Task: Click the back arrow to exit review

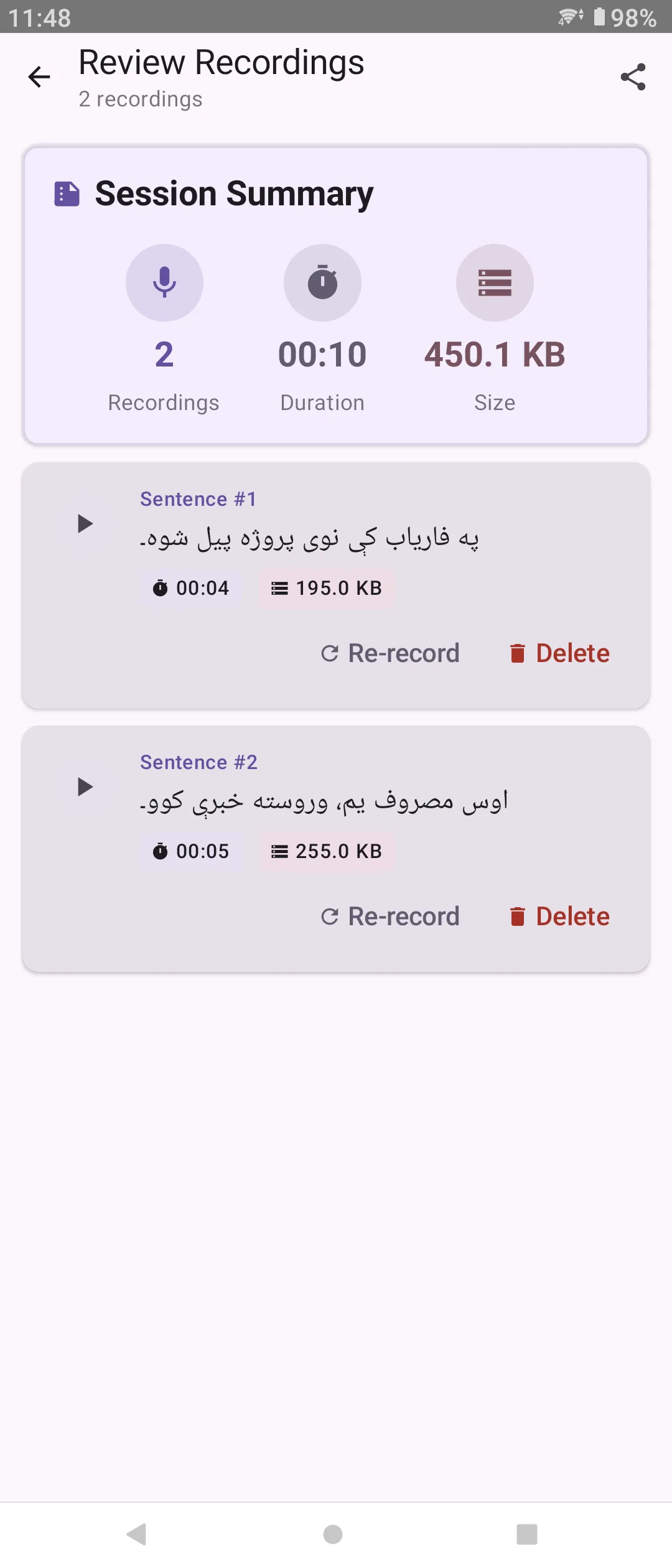Action: tap(39, 76)
